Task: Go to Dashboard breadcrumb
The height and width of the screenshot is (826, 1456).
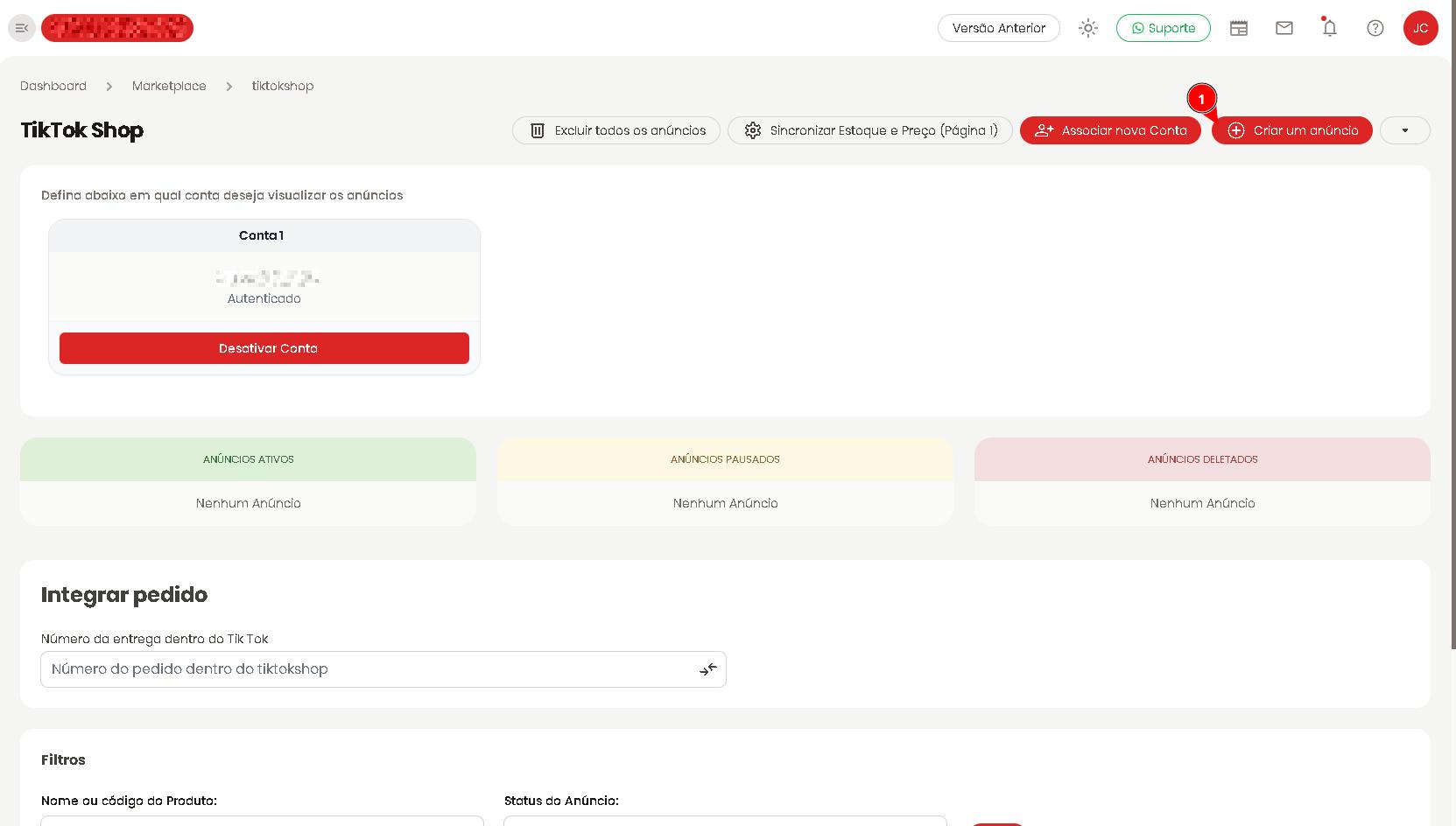Action: coord(53,86)
